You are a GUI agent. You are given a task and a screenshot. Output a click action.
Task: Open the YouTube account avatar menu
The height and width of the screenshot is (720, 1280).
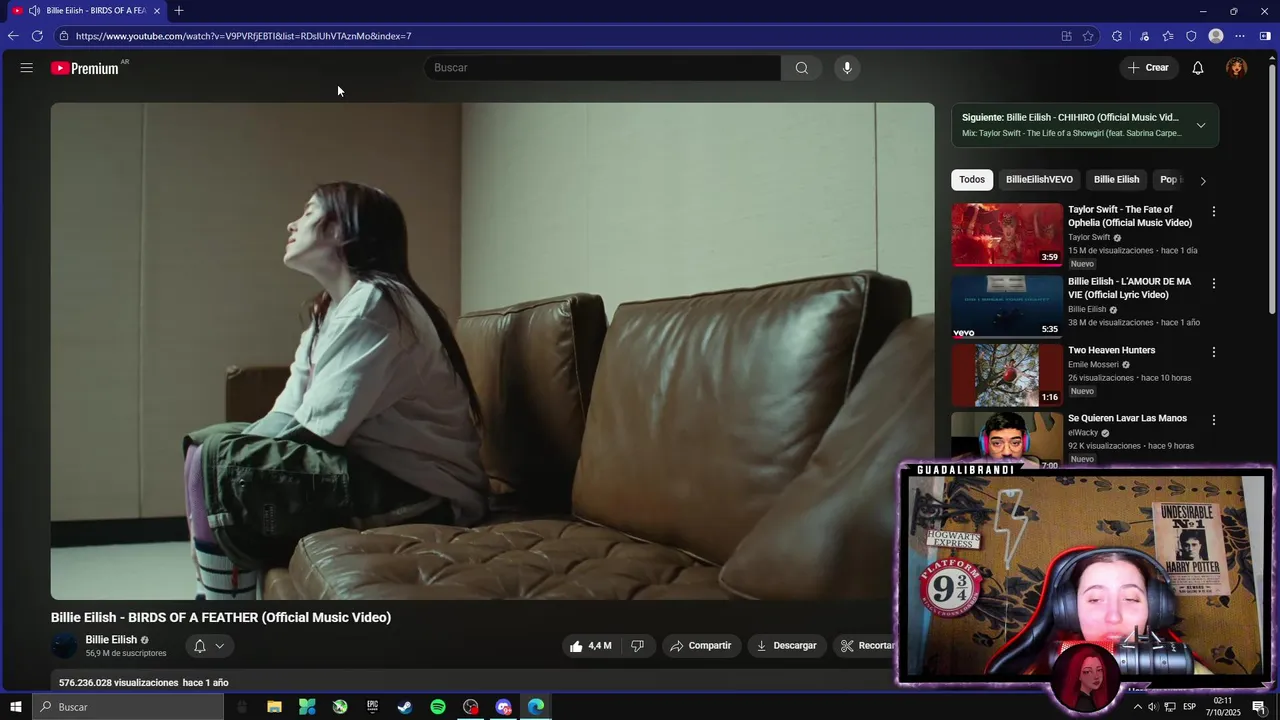click(1237, 68)
